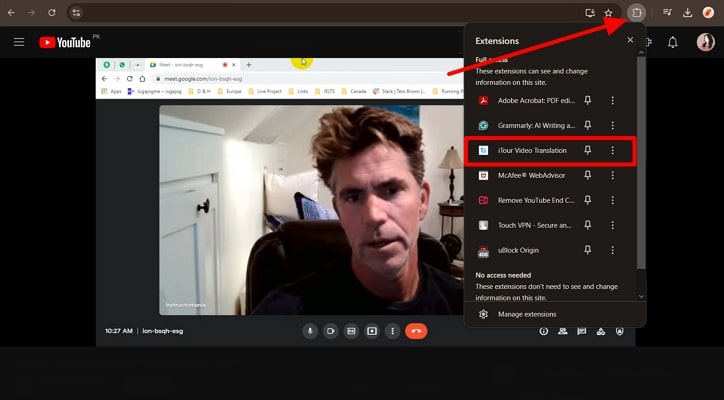Pin the iTour Video Translation extension
Image resolution: width=724 pixels, height=400 pixels.
588,150
